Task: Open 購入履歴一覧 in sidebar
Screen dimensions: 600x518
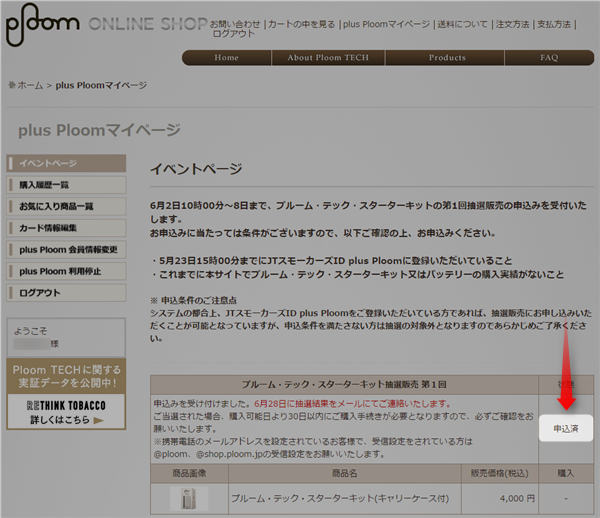Action: pyautogui.click(x=66, y=185)
